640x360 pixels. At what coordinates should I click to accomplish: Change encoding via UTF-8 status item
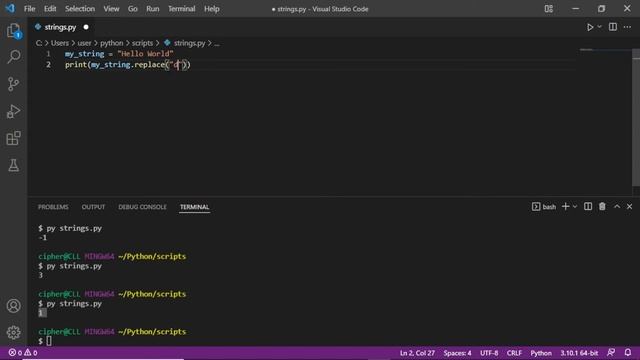point(489,353)
